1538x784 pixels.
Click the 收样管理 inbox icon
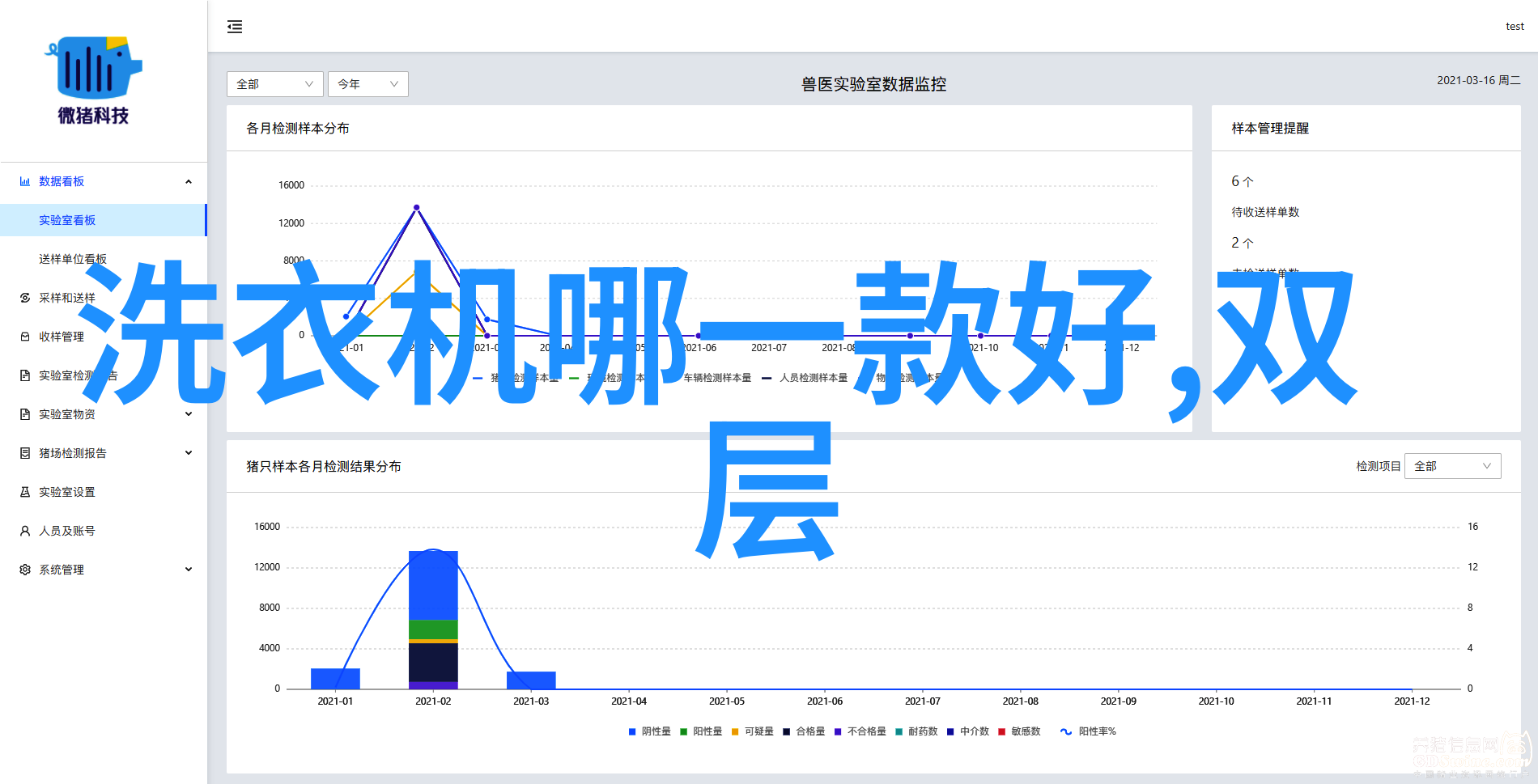25,337
